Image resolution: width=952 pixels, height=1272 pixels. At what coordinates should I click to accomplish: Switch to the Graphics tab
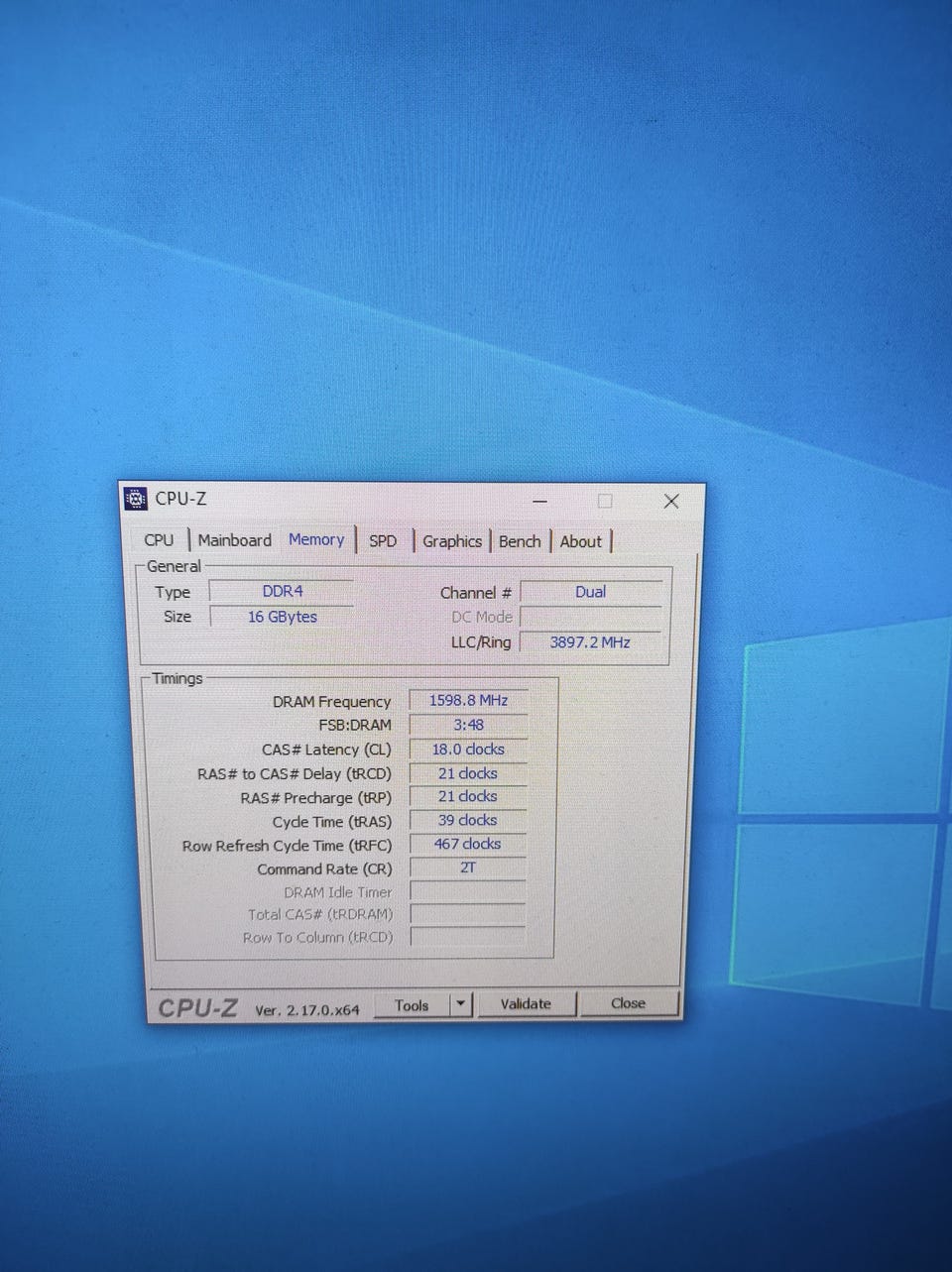(451, 541)
